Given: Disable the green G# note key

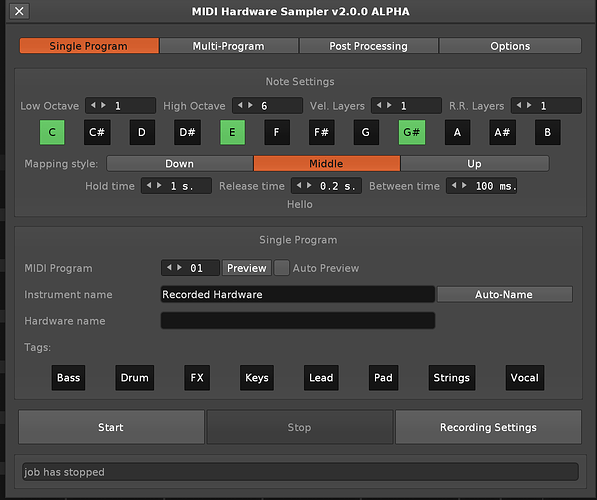Looking at the screenshot, I should coord(412,132).
